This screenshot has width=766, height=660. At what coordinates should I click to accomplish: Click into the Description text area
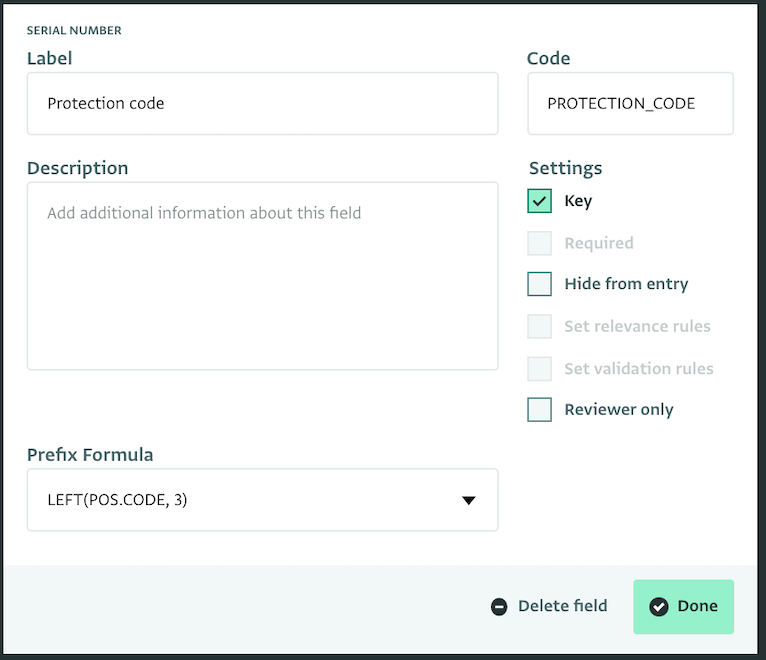[x=262, y=276]
